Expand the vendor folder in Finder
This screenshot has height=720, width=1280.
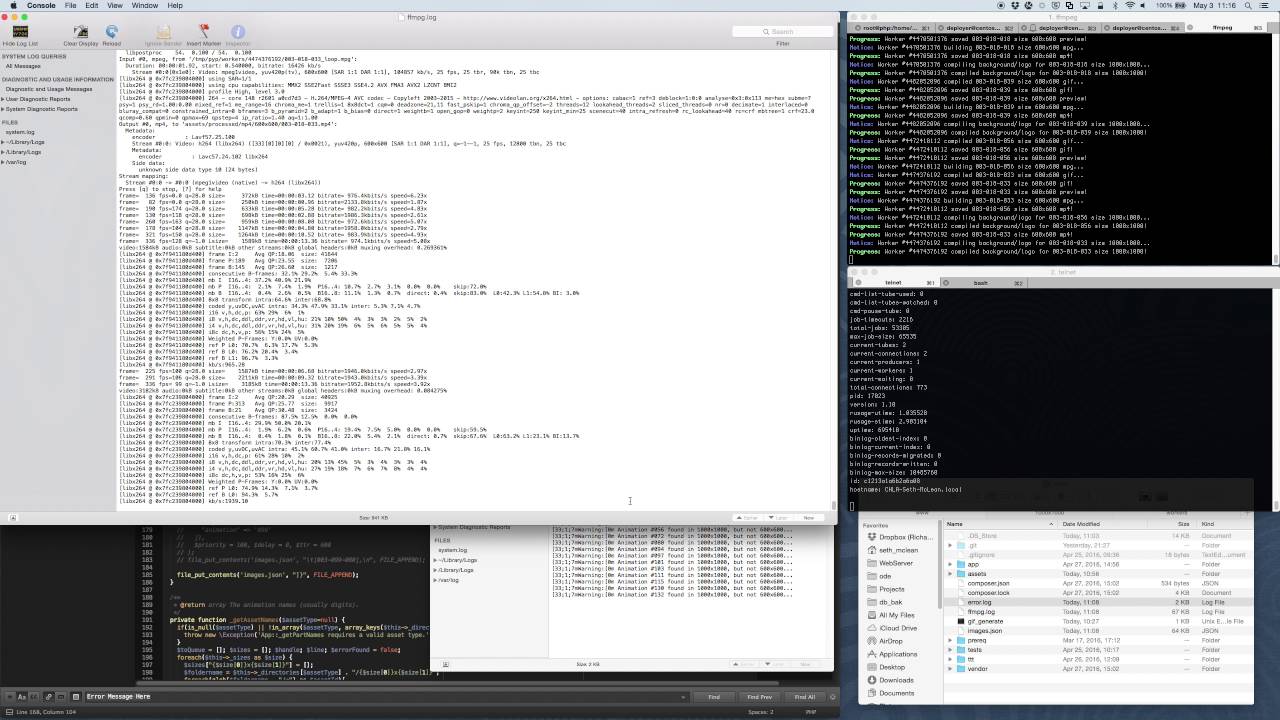click(950, 669)
